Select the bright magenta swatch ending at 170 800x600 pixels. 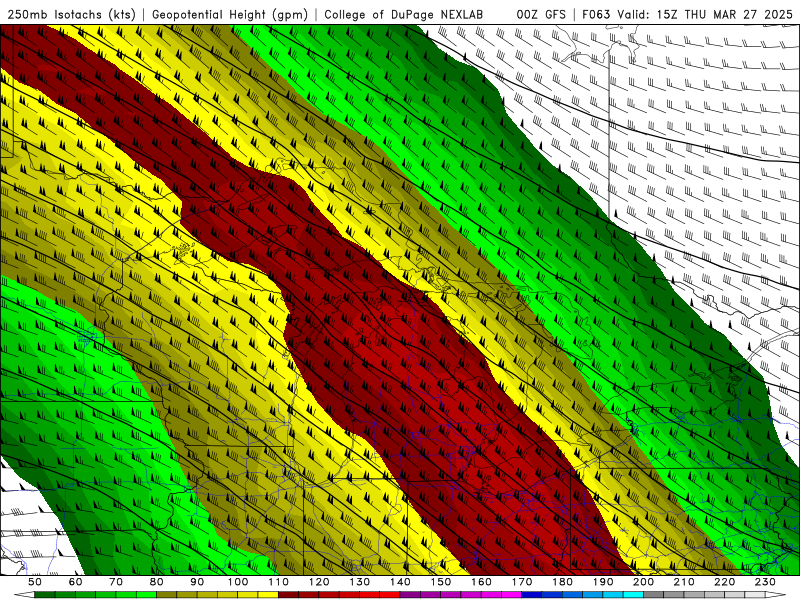[511, 594]
